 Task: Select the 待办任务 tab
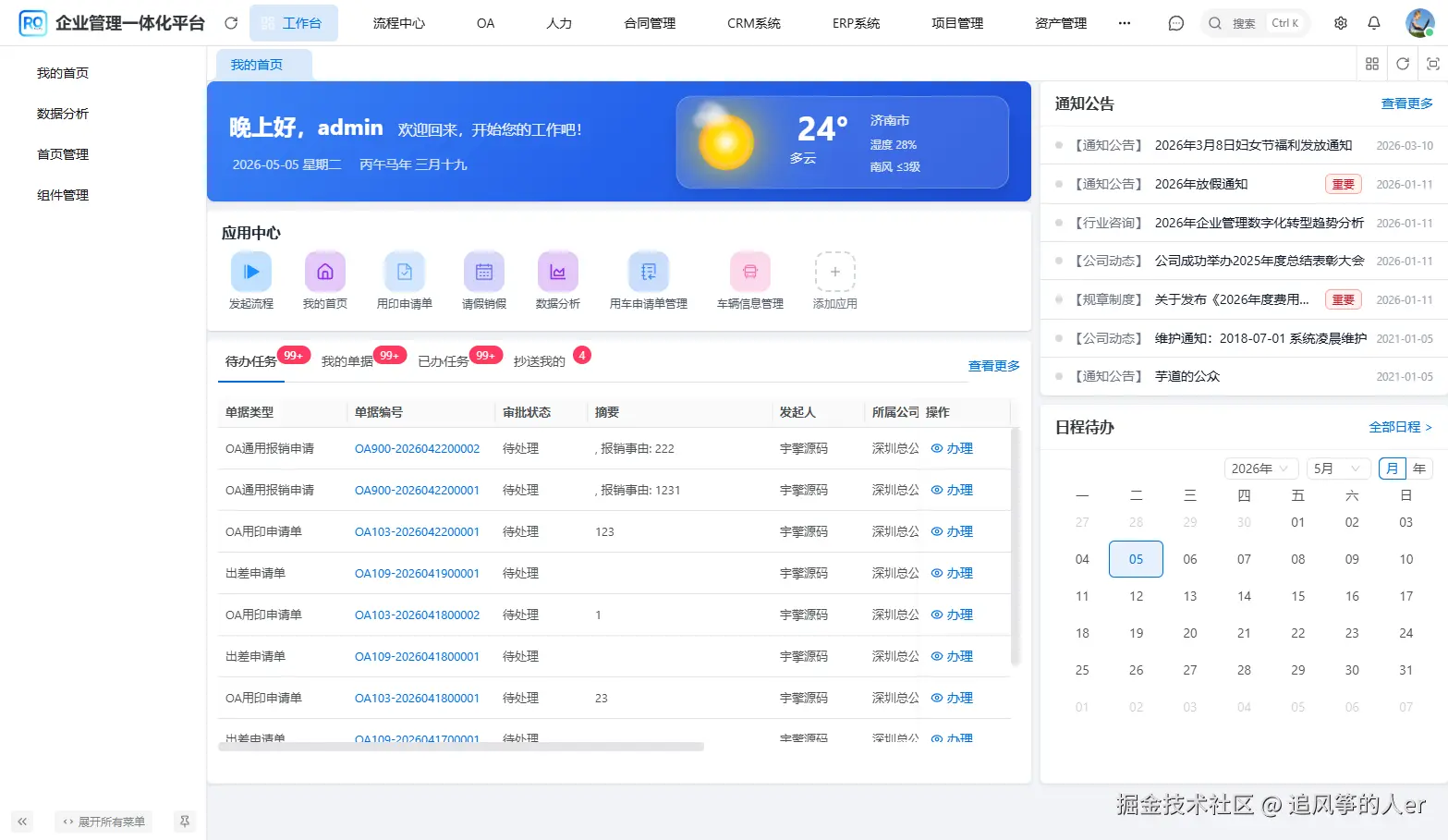251,361
